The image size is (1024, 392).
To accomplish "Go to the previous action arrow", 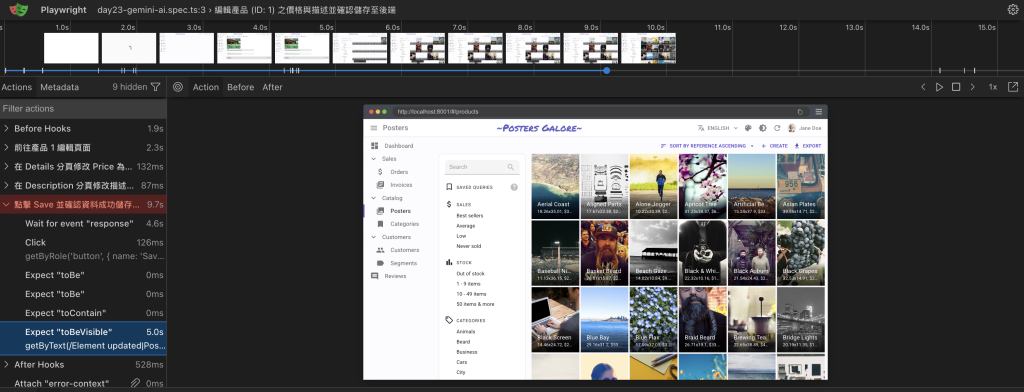I will (x=923, y=87).
